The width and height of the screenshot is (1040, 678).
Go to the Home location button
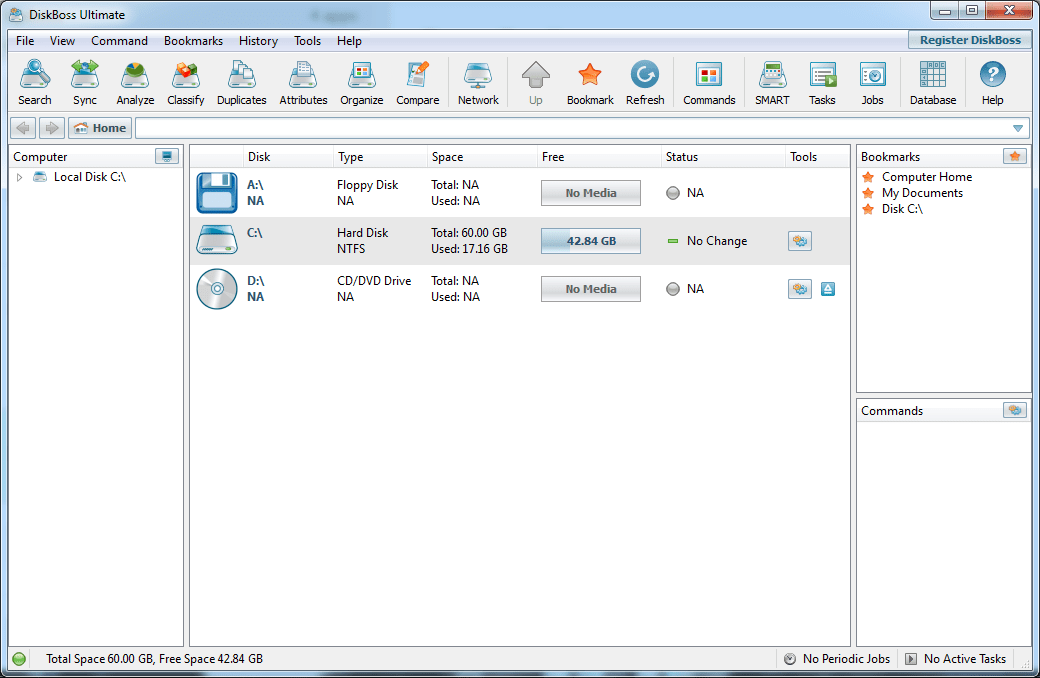[x=100, y=128]
